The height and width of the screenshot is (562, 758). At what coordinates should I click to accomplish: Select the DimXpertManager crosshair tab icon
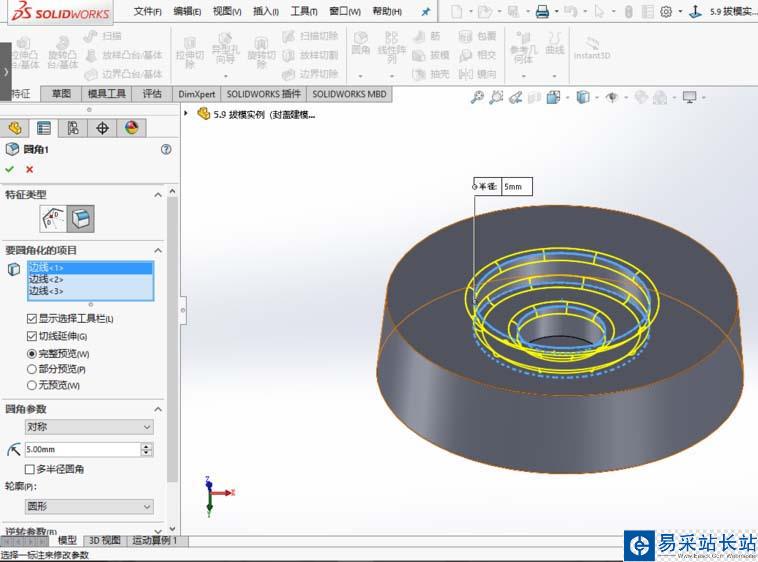(102, 127)
